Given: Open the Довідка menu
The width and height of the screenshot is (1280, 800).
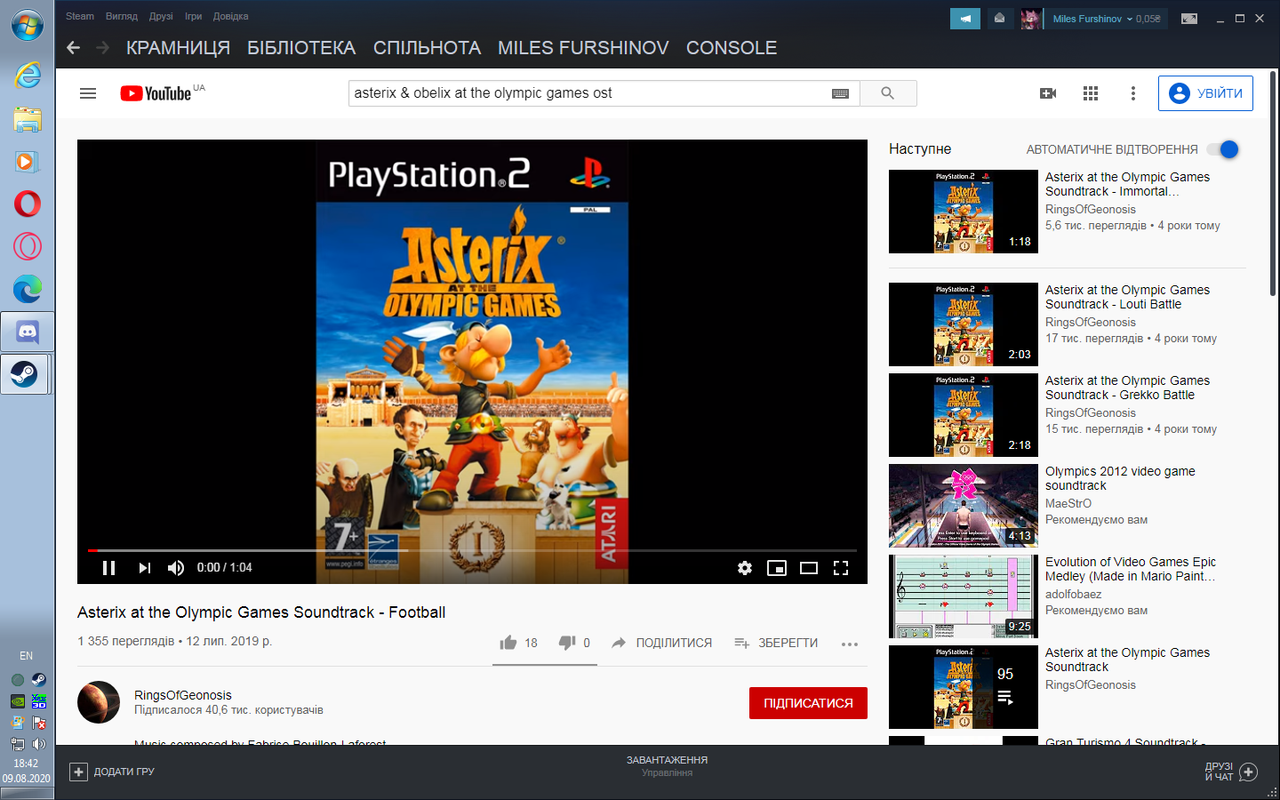Looking at the screenshot, I should point(231,16).
